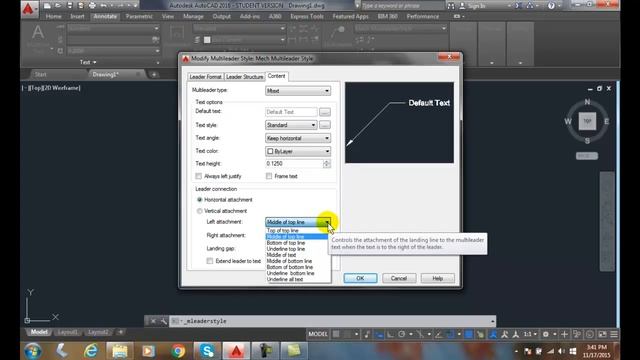Open the annotation scale 1:1 dropdown
Screen dimensions: 640x360
(530, 334)
